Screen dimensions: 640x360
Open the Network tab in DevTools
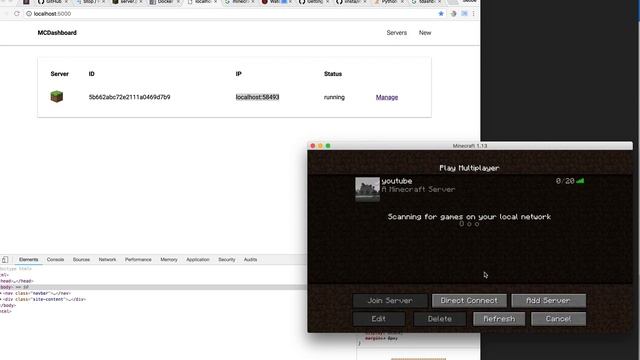coord(107,260)
